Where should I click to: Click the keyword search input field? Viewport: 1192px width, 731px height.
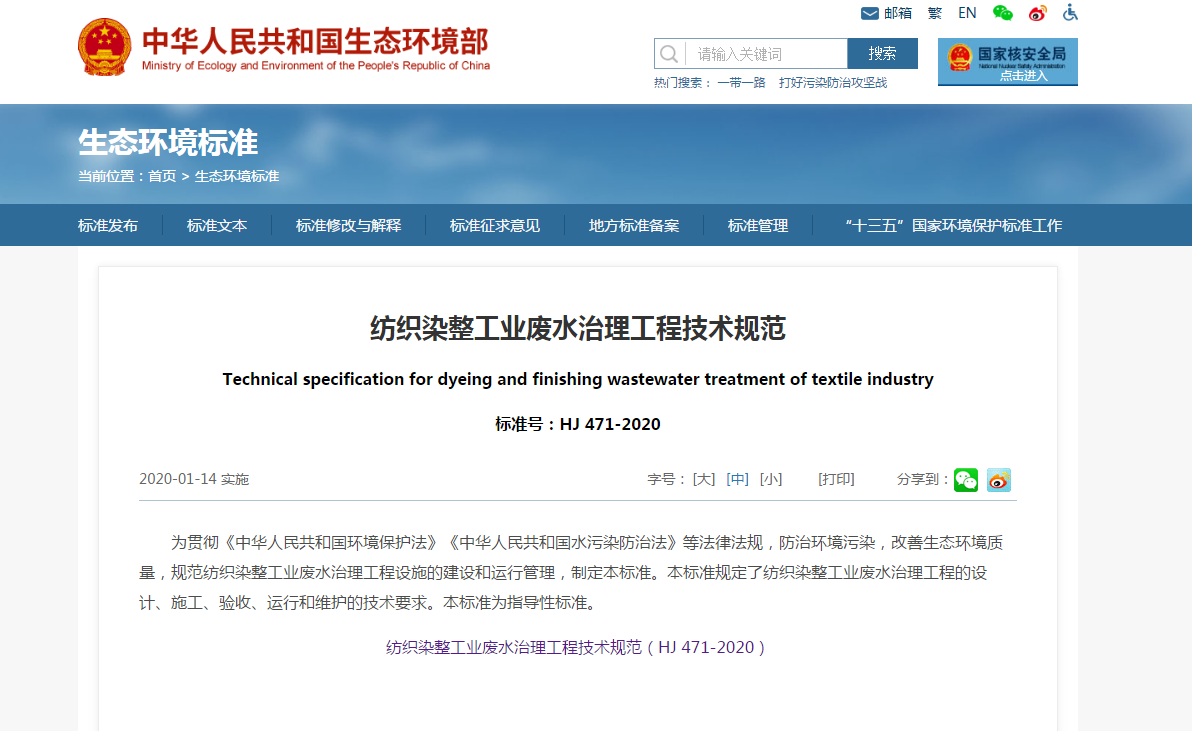[x=765, y=54]
